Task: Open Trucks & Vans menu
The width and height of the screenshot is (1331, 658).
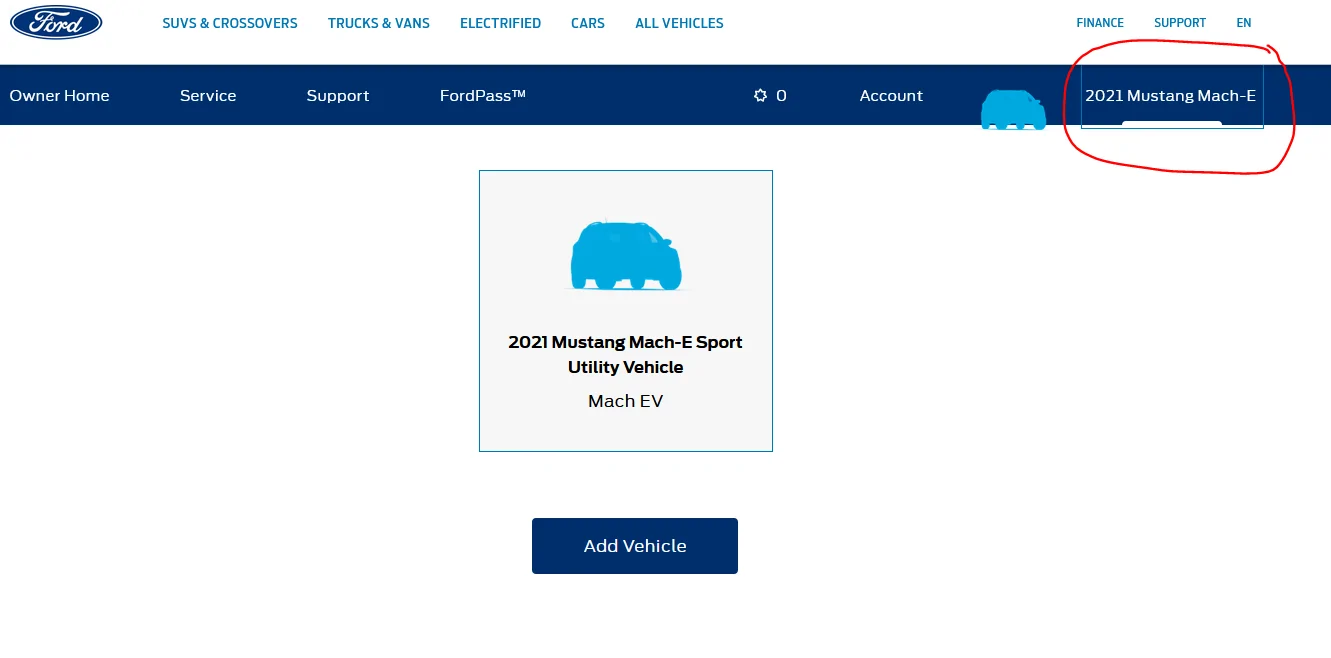Action: click(x=379, y=23)
